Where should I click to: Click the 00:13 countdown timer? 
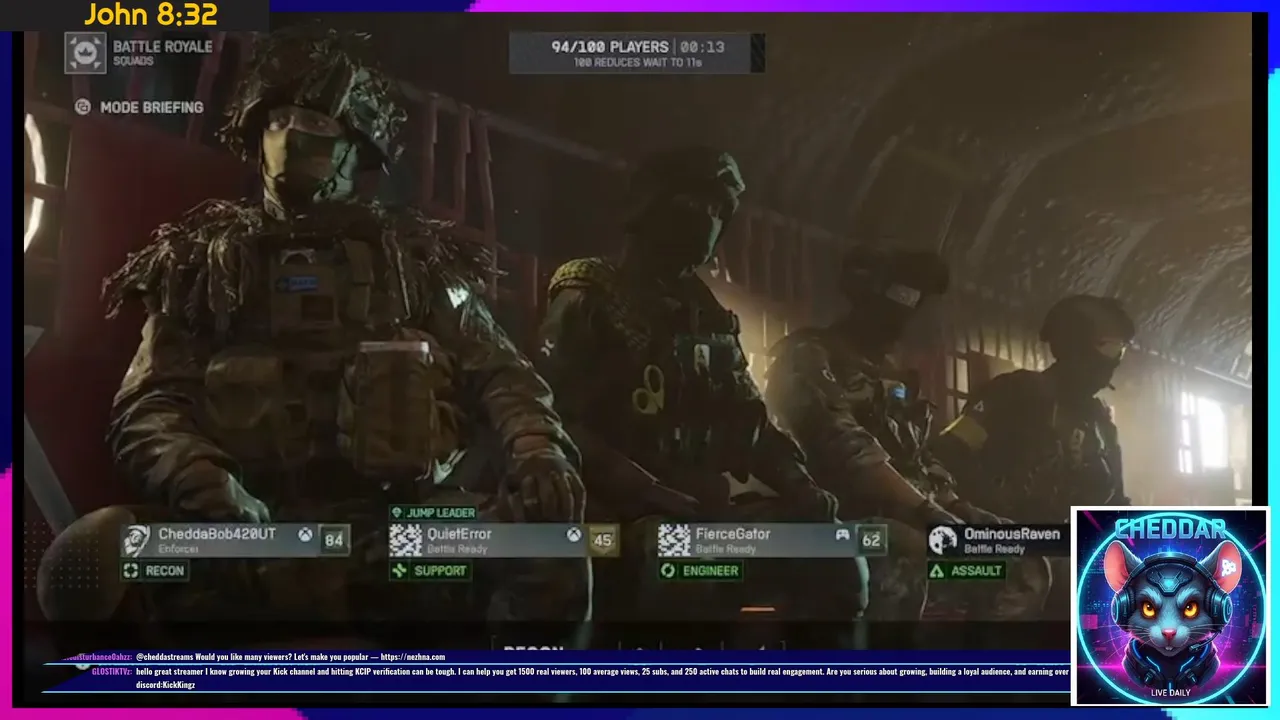point(702,46)
